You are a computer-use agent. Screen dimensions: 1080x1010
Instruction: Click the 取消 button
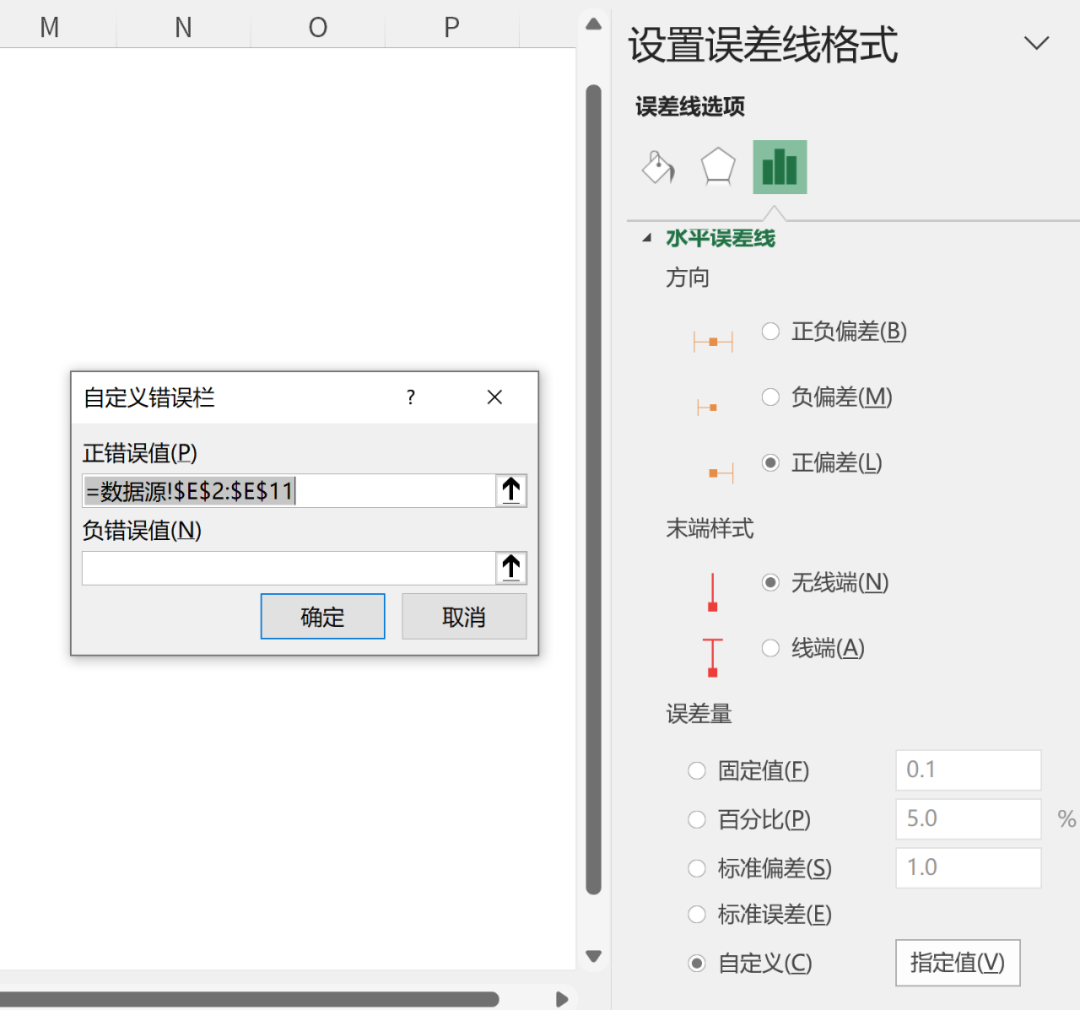(464, 617)
